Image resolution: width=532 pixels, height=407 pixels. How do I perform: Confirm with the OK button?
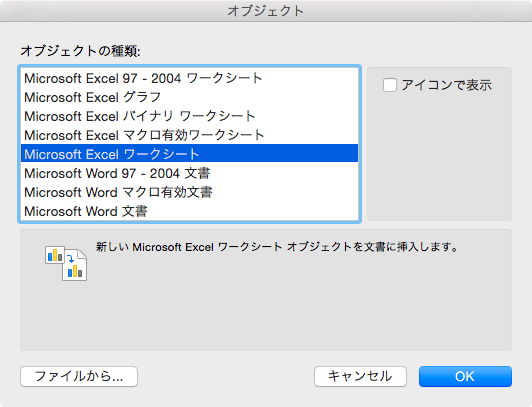pyautogui.click(x=465, y=376)
